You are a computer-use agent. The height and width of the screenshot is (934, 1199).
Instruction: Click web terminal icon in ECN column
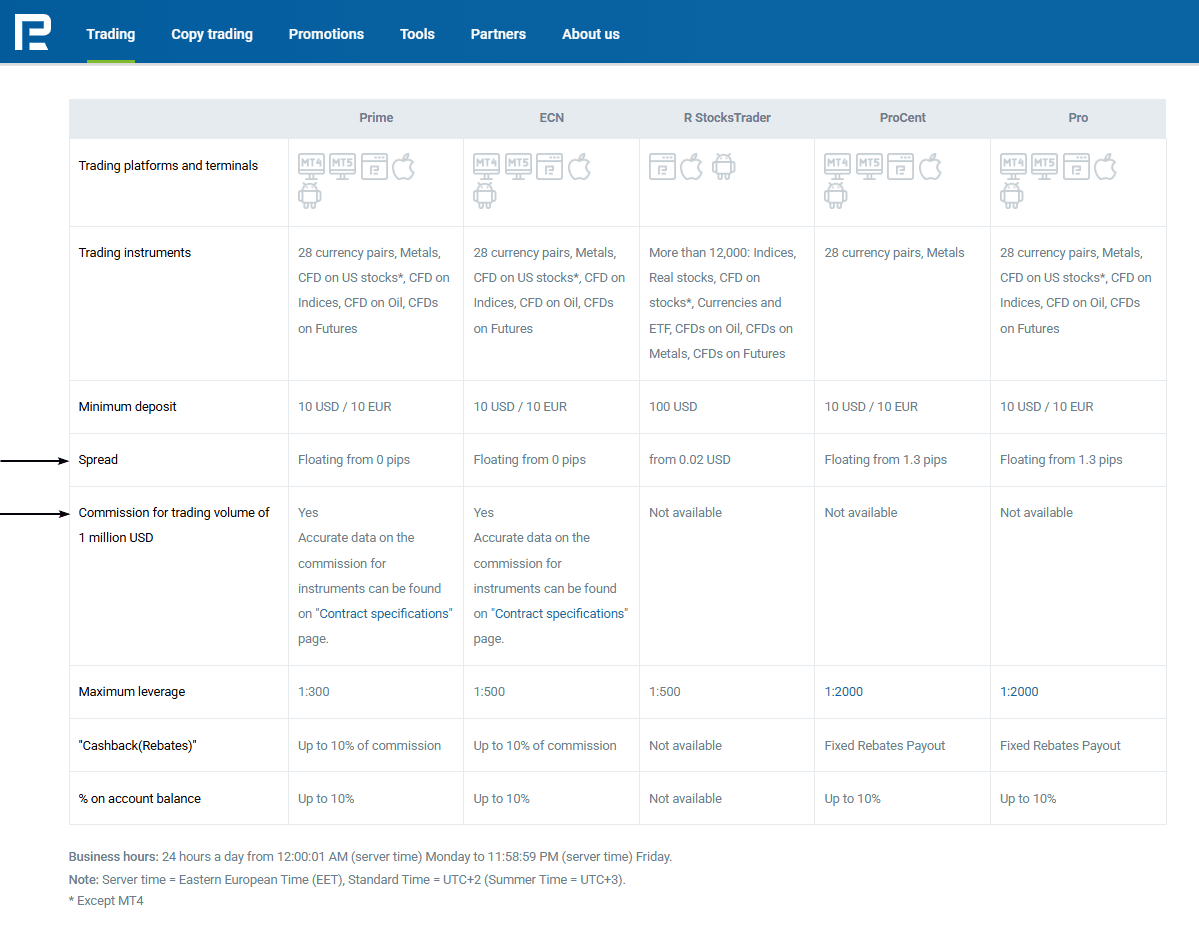pyautogui.click(x=549, y=166)
